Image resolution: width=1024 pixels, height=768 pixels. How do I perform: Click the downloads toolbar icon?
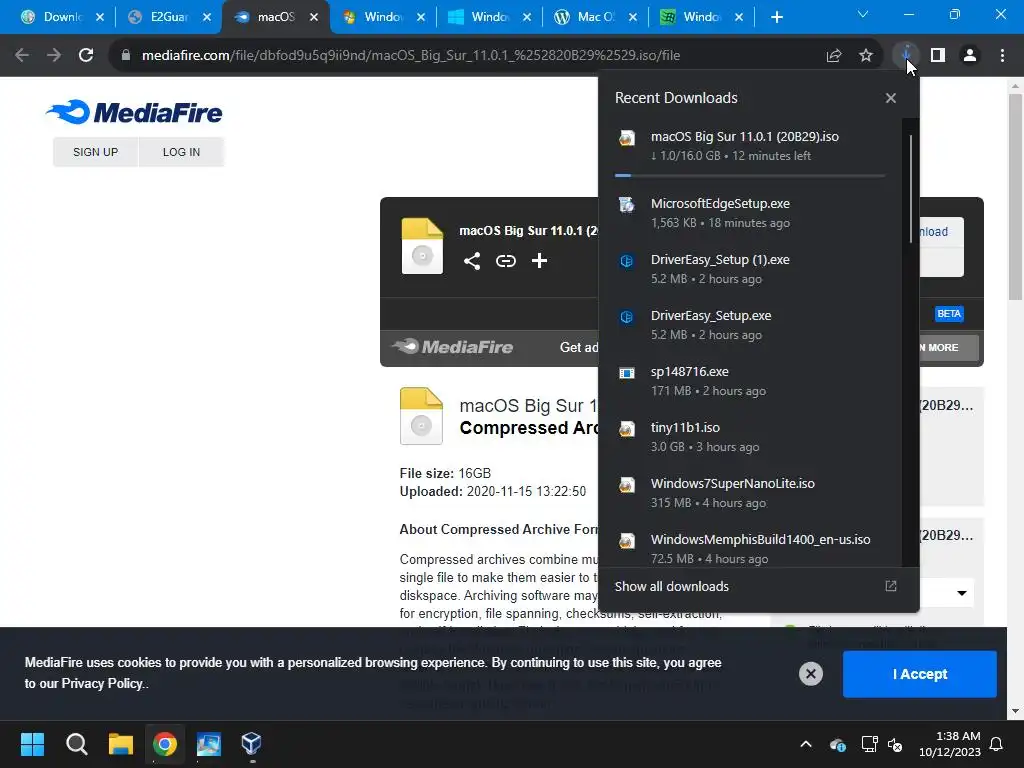906,56
